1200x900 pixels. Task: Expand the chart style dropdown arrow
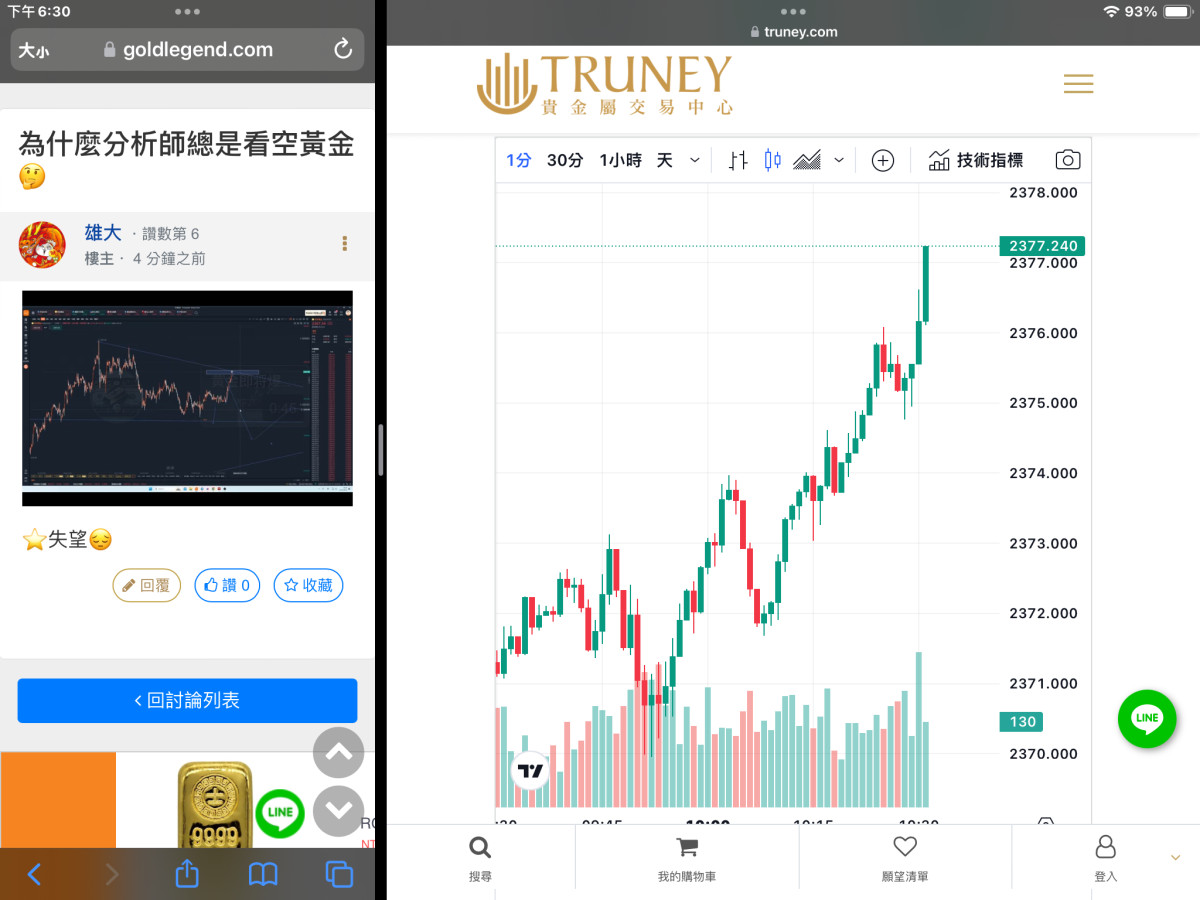pos(839,160)
